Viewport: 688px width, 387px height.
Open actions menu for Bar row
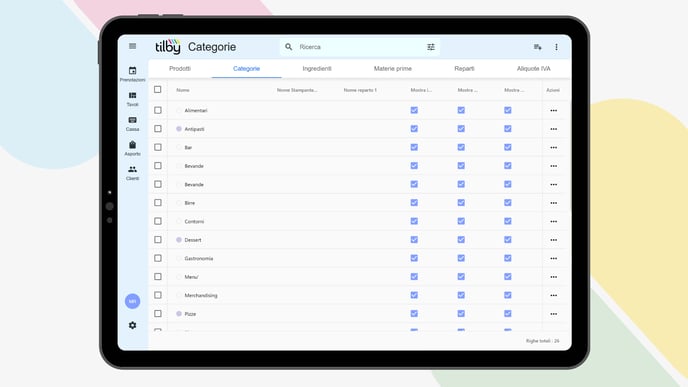tap(554, 147)
